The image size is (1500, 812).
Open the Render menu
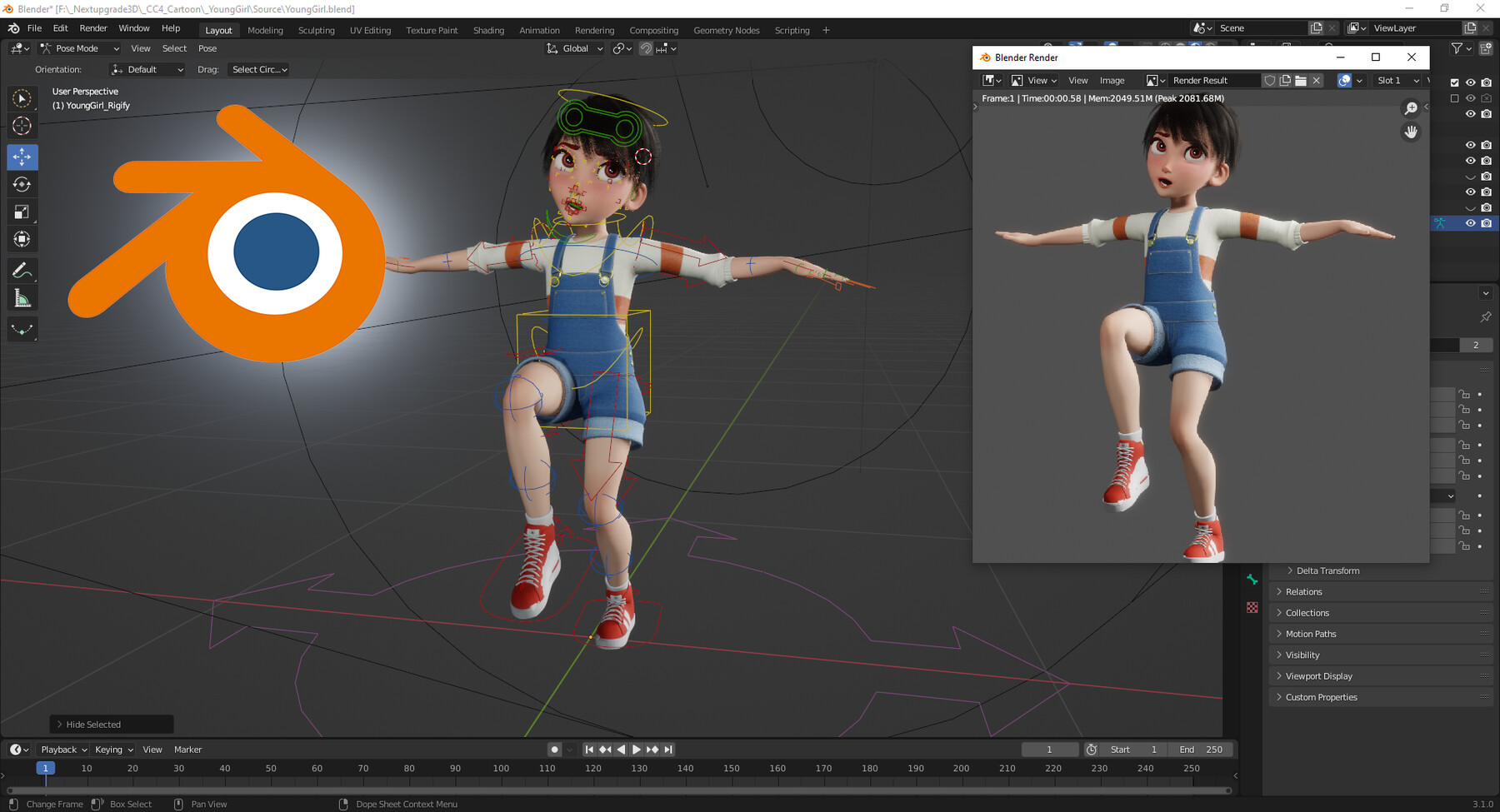pyautogui.click(x=93, y=28)
